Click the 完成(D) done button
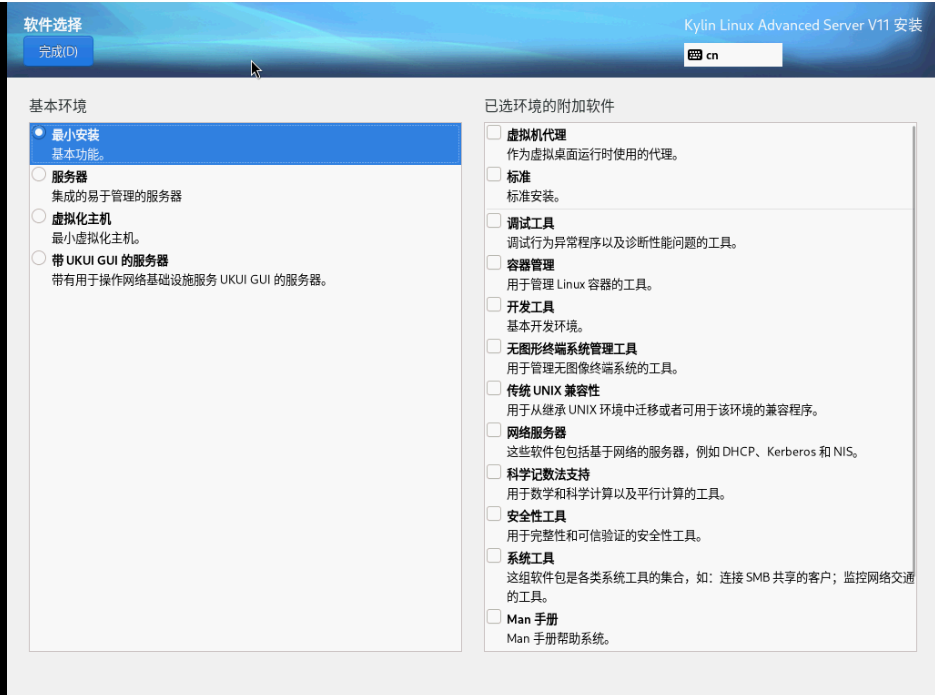Image resolution: width=935 pixels, height=695 pixels. click(x=58, y=52)
